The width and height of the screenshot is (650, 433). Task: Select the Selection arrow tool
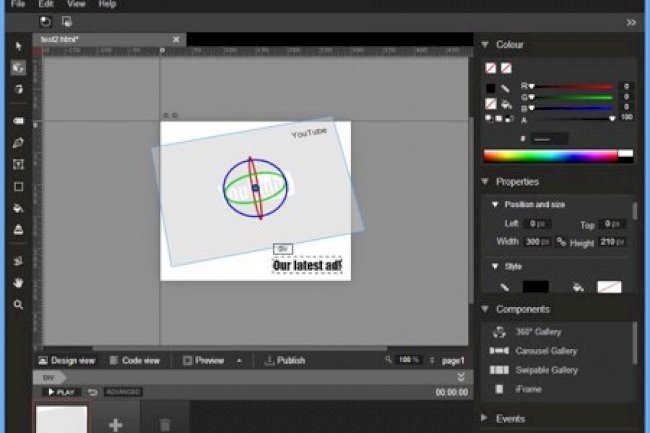[x=18, y=46]
